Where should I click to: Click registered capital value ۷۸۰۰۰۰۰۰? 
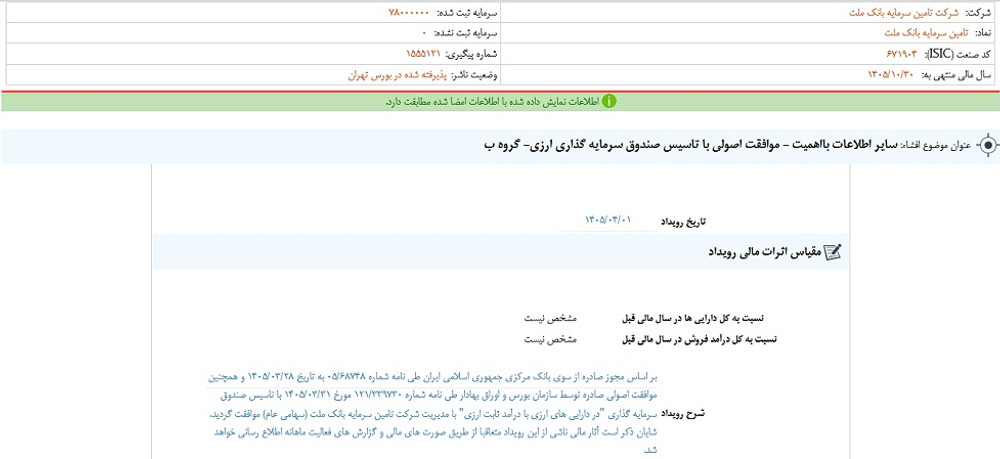pos(408,13)
